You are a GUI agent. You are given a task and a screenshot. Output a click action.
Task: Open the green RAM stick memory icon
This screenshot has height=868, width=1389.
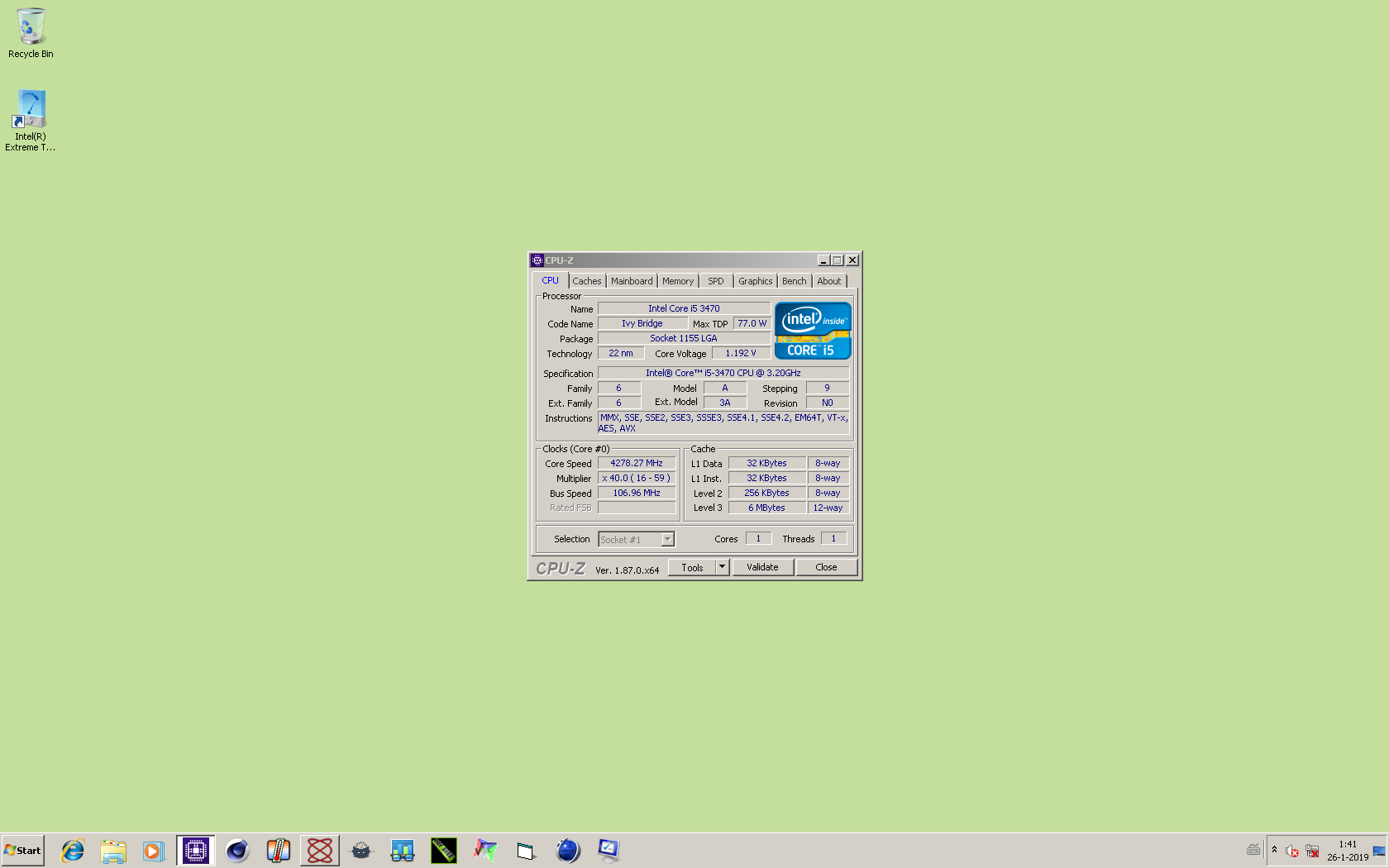pos(444,850)
